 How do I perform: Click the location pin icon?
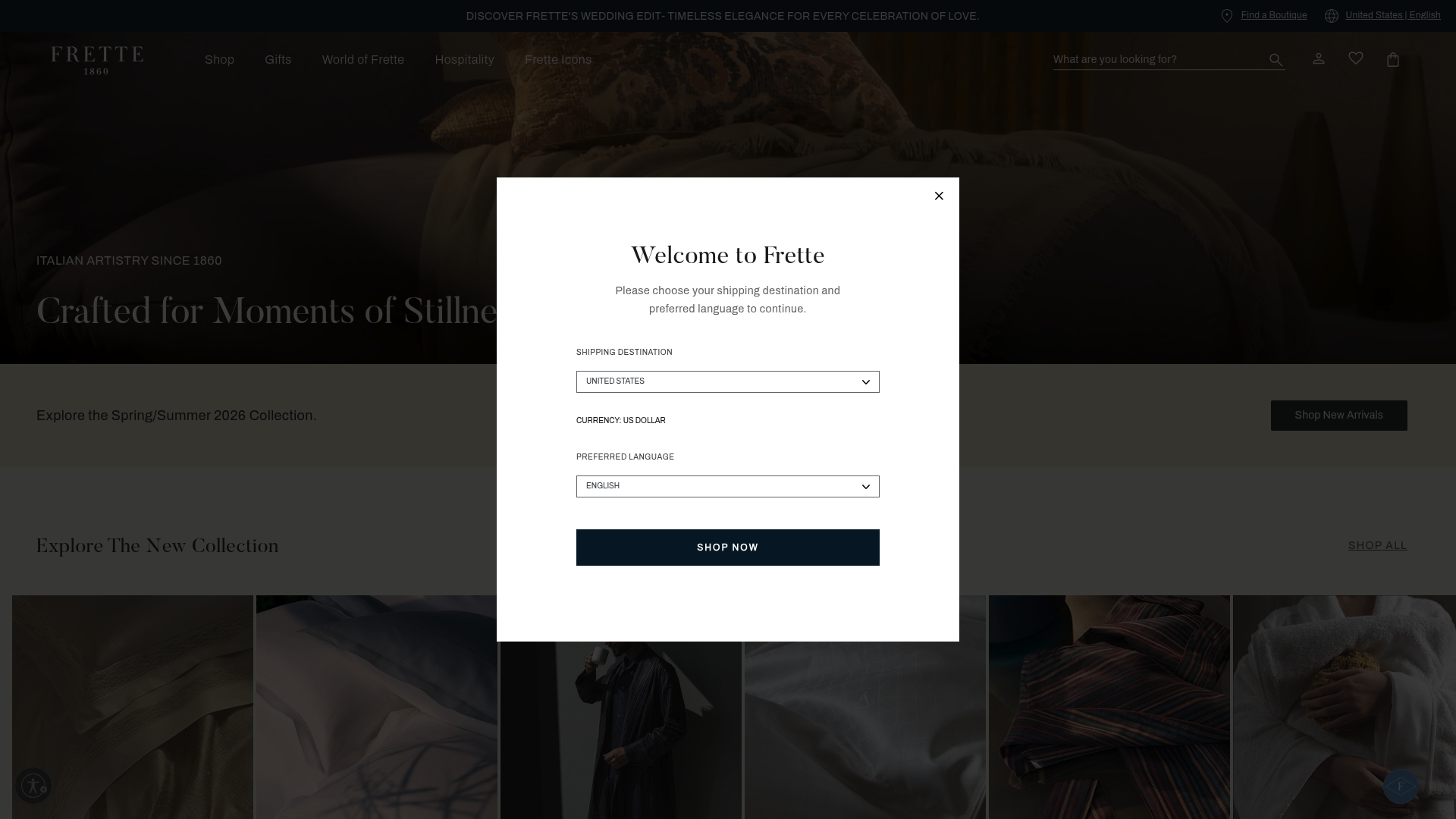(1227, 16)
